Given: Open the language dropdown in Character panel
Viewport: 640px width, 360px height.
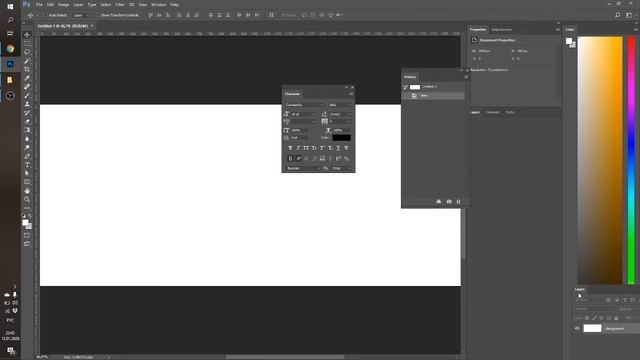Looking at the screenshot, I should coord(304,168).
